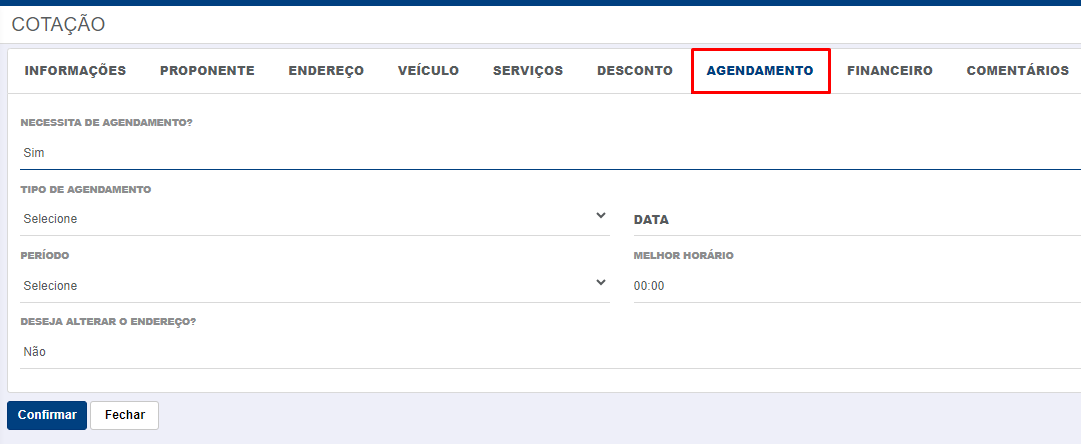Open the Financeiro tab

click(x=890, y=70)
